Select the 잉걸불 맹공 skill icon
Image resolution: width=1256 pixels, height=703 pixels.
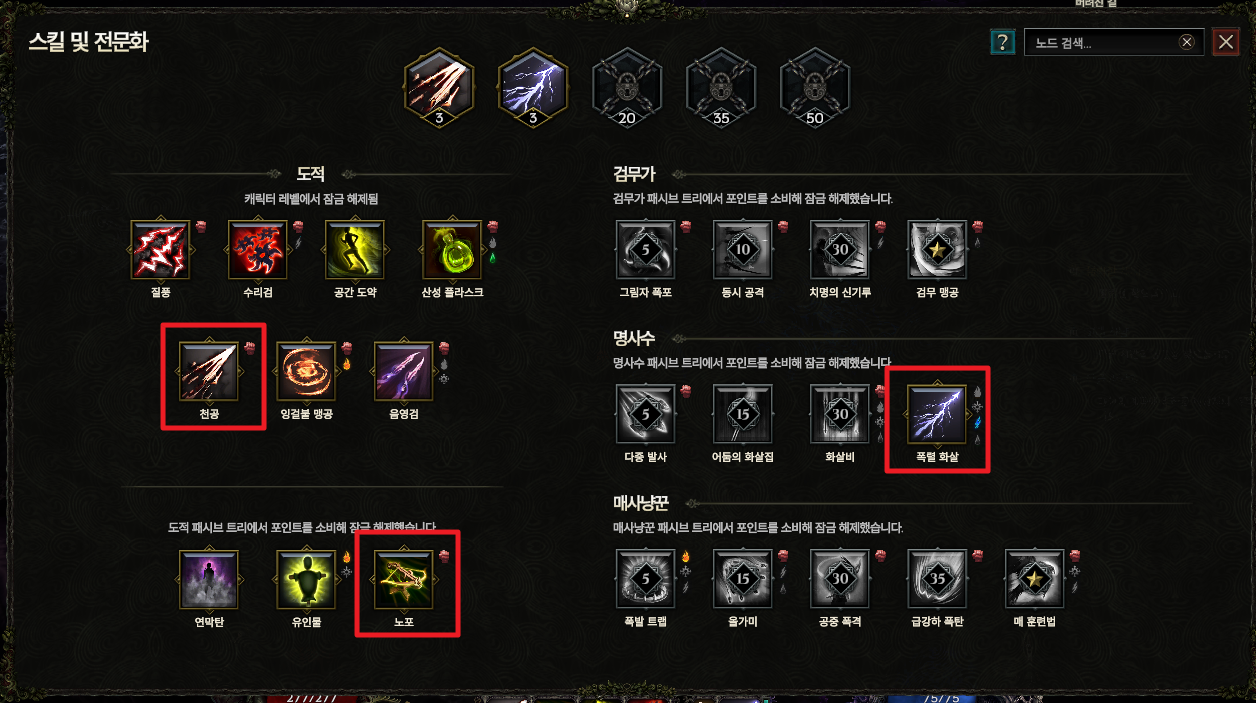pos(307,371)
